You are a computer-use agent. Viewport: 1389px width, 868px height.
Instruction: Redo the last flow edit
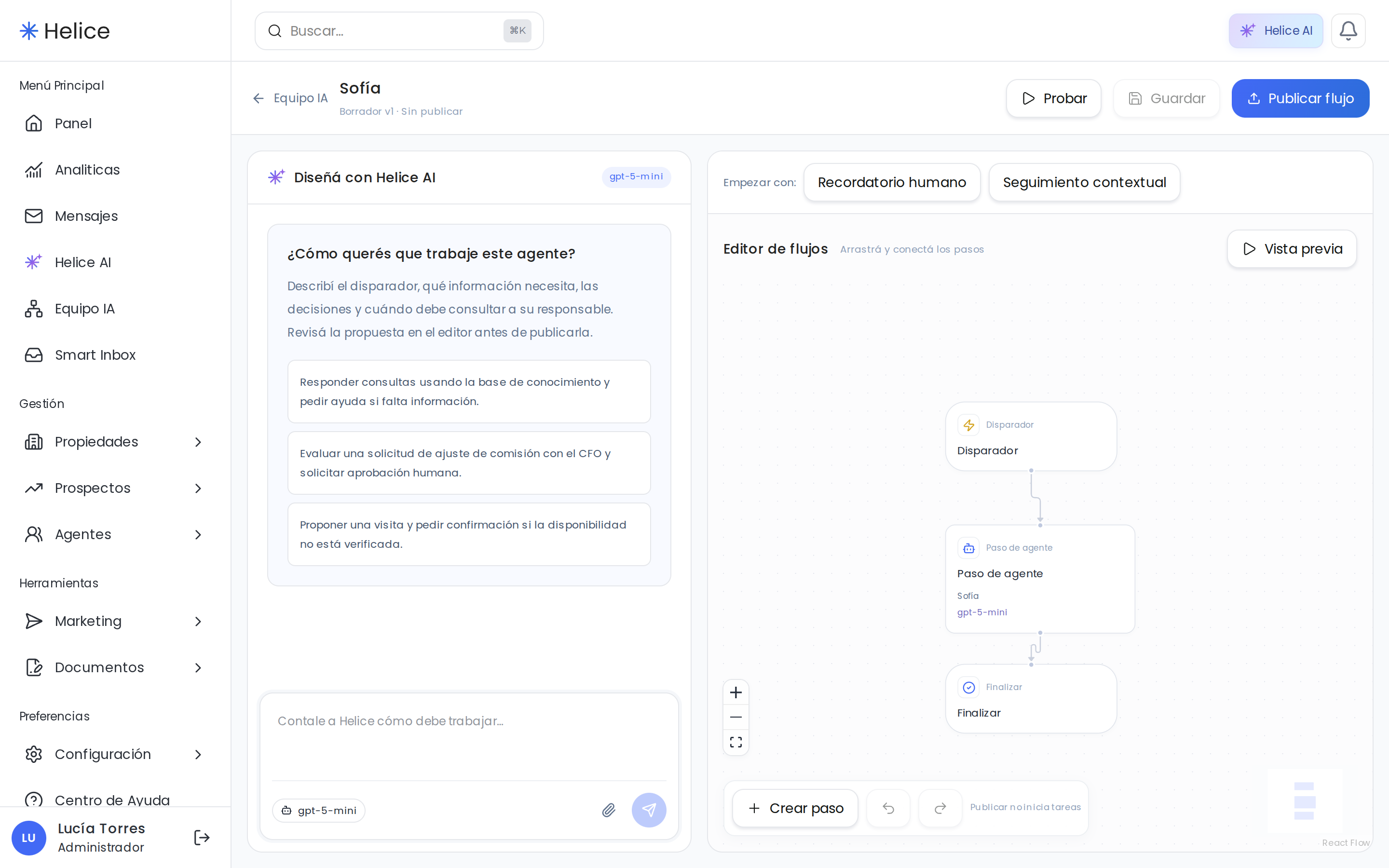(940, 808)
